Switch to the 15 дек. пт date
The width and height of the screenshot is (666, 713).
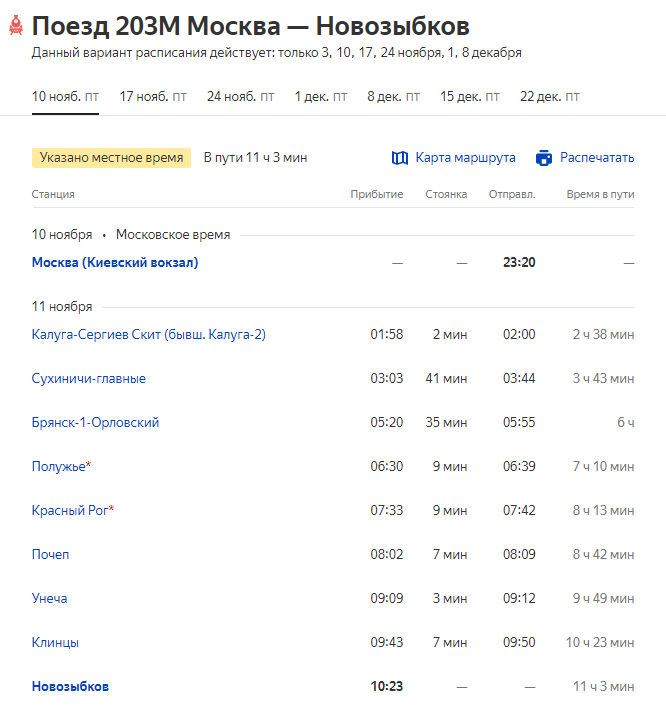(x=470, y=96)
